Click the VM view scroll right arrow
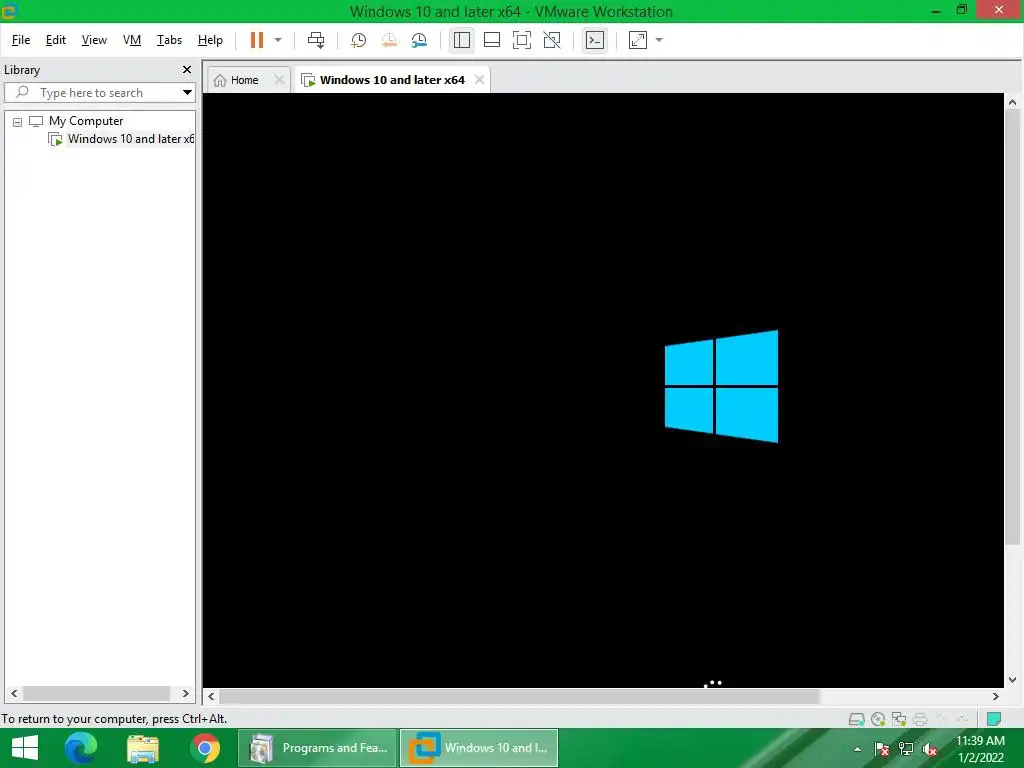 tap(996, 696)
